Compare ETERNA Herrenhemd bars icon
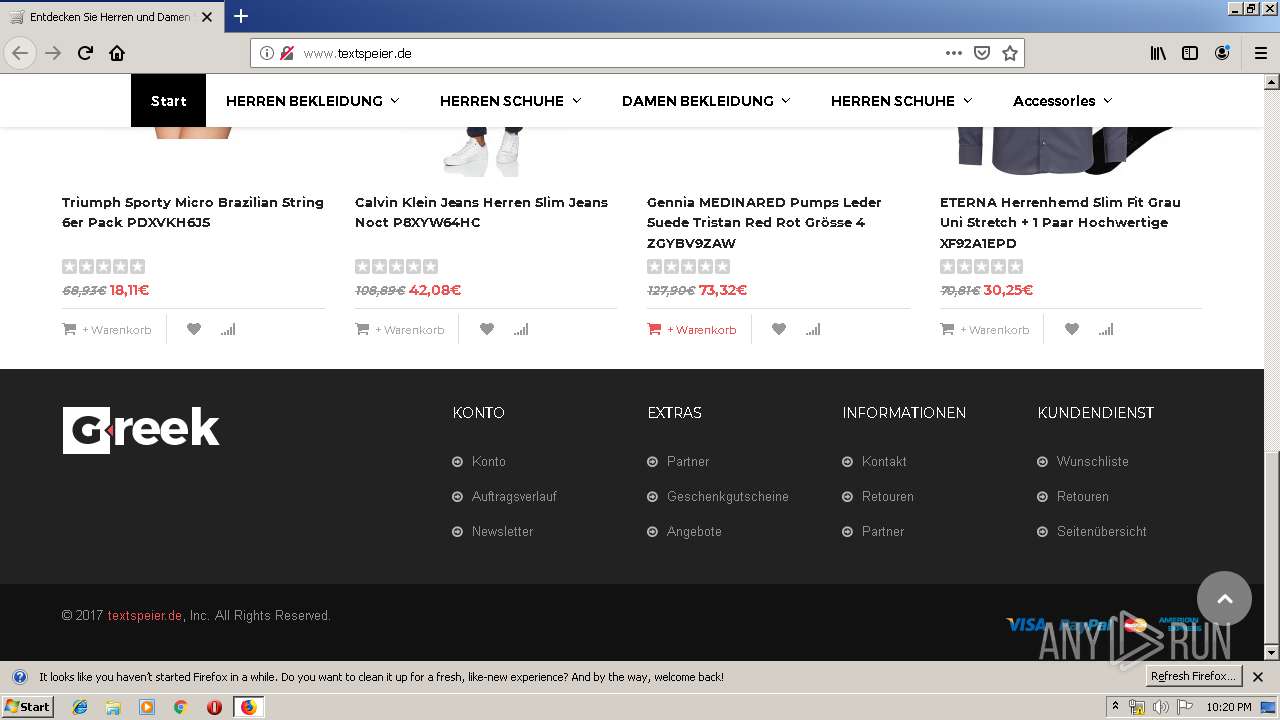This screenshot has height=720, width=1280. (x=1106, y=329)
